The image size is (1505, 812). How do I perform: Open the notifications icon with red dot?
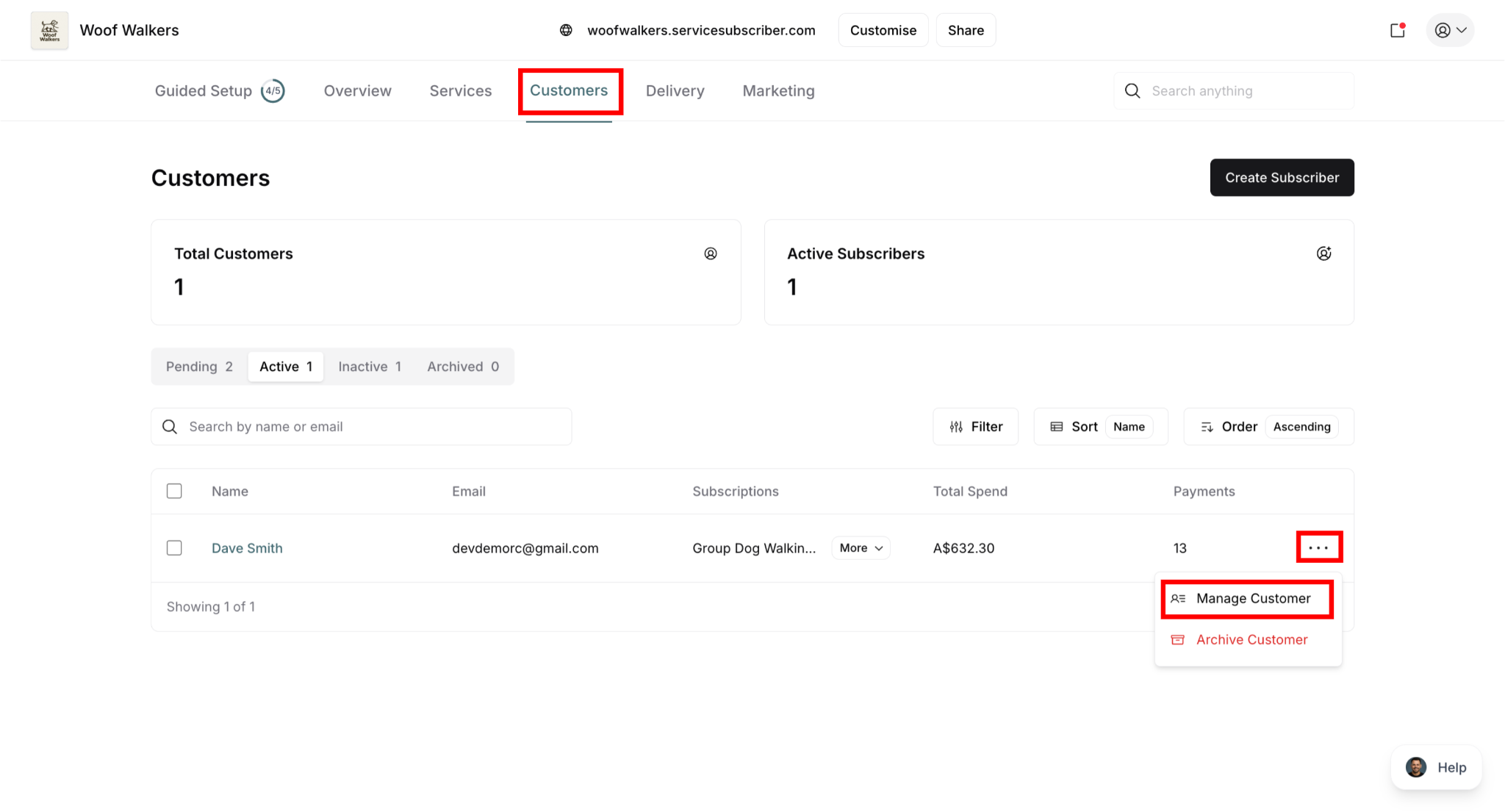pos(1397,30)
